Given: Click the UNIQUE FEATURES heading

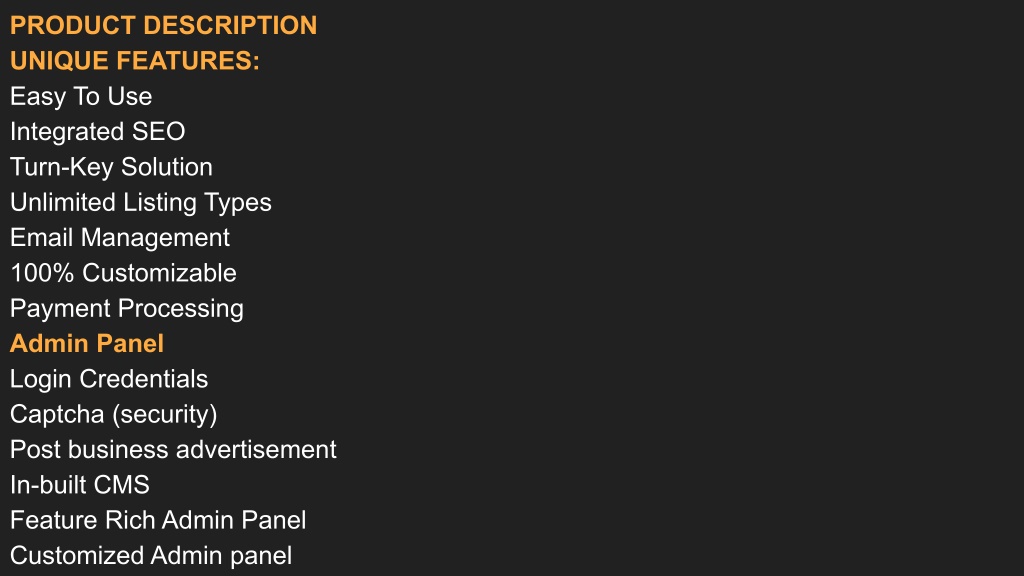Looking at the screenshot, I should (x=135, y=61).
